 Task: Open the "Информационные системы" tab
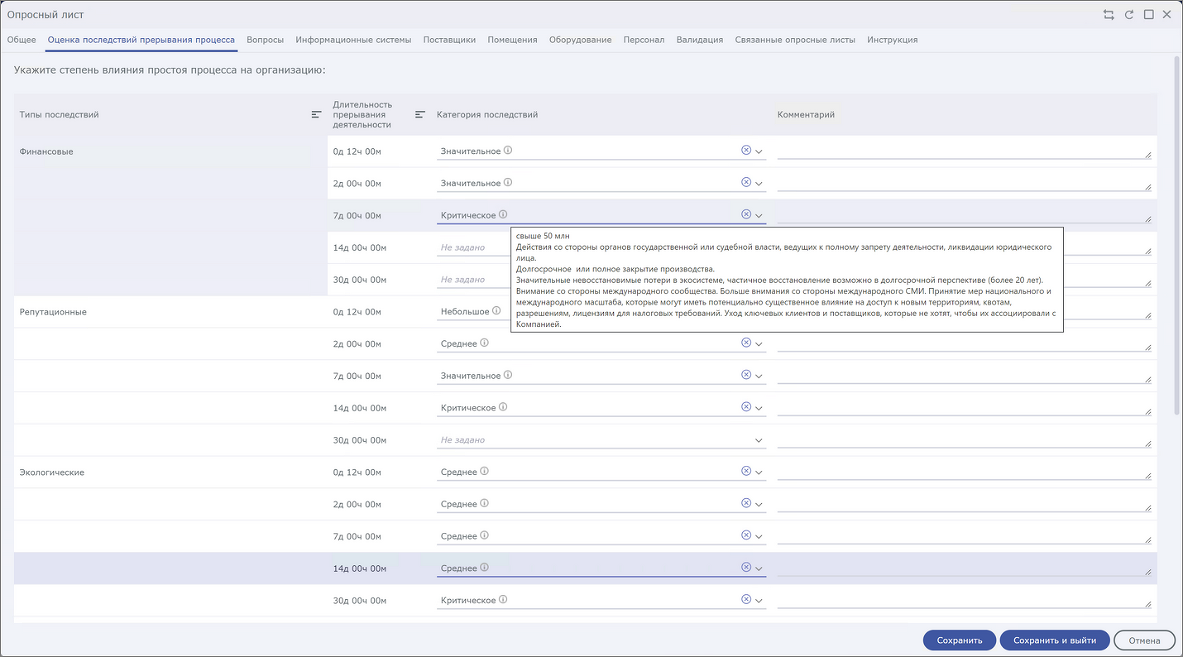pyautogui.click(x=353, y=40)
